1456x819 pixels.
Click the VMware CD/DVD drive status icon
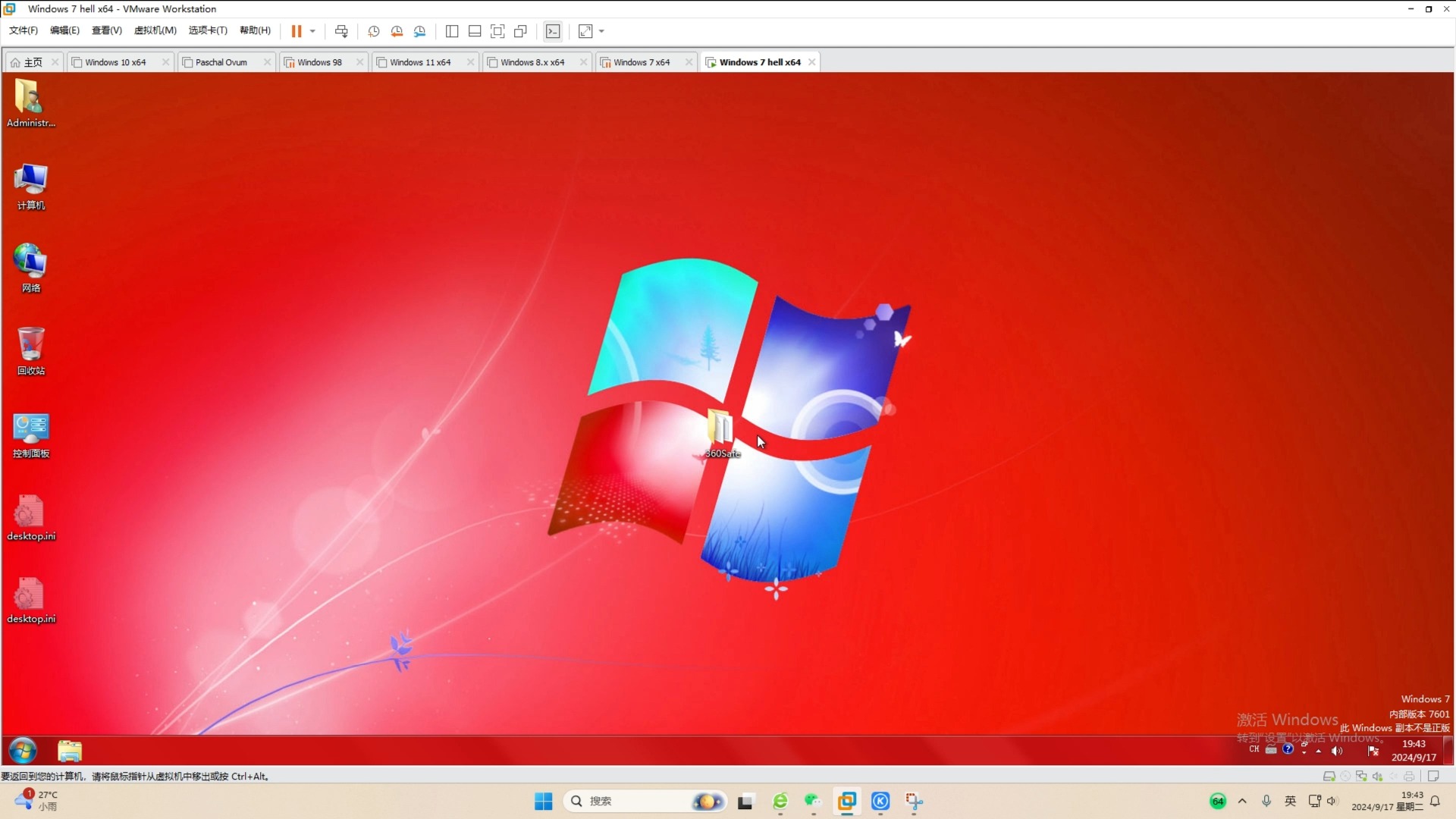click(x=1345, y=777)
